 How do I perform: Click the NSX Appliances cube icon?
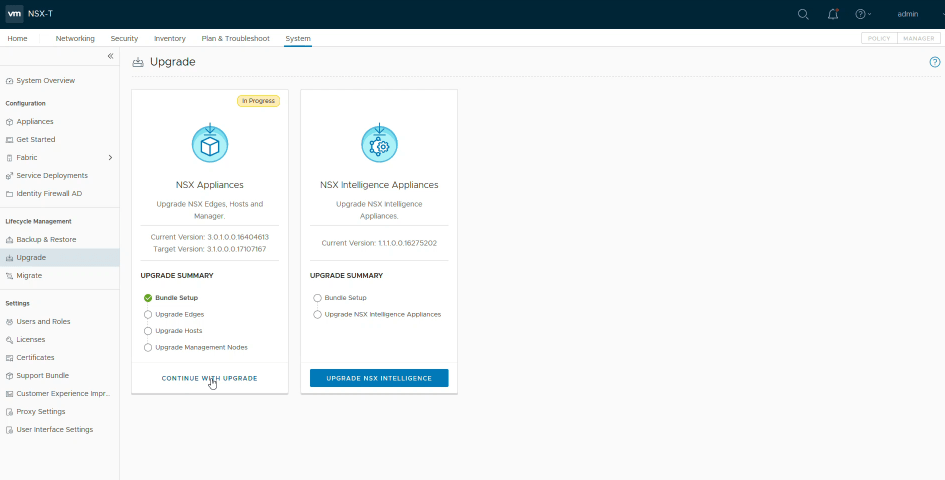click(x=210, y=144)
